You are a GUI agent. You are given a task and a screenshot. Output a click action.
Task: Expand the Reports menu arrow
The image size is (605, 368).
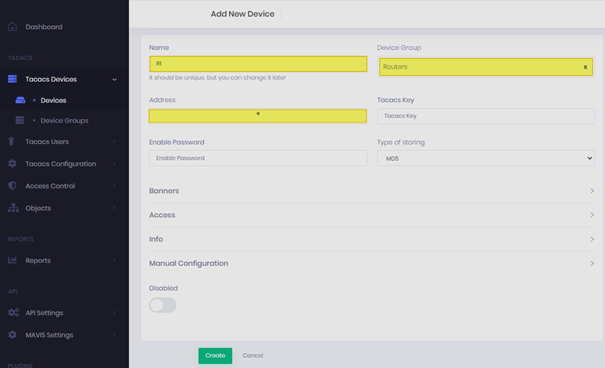point(114,260)
